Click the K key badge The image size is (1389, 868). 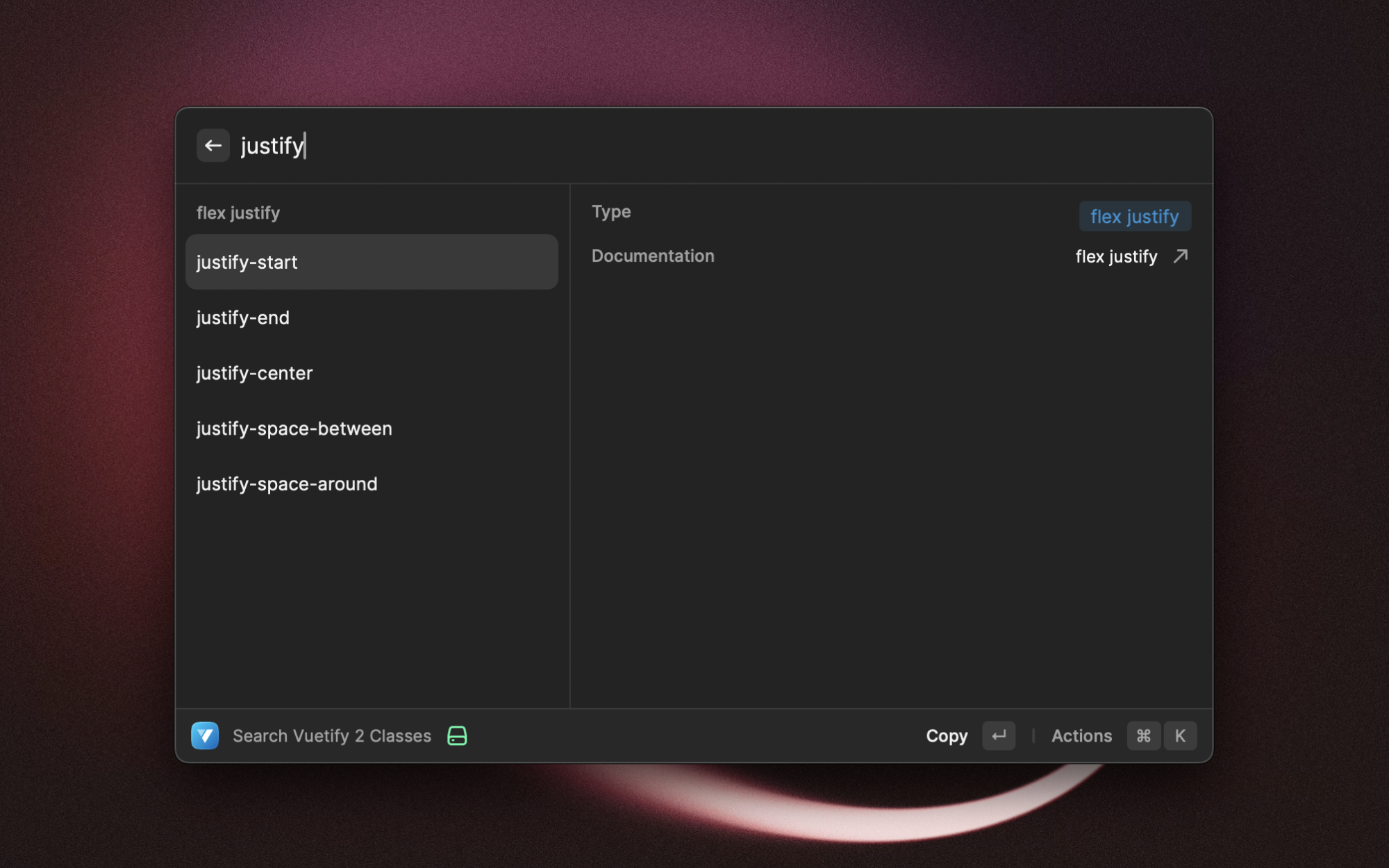click(1180, 735)
